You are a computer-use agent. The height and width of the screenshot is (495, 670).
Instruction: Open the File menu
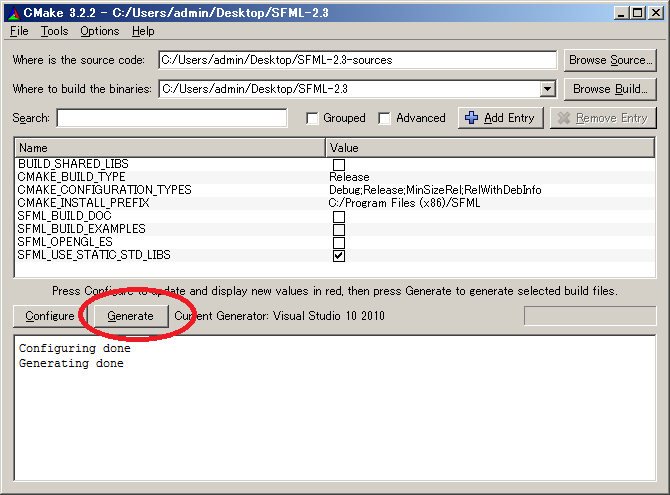tap(19, 31)
